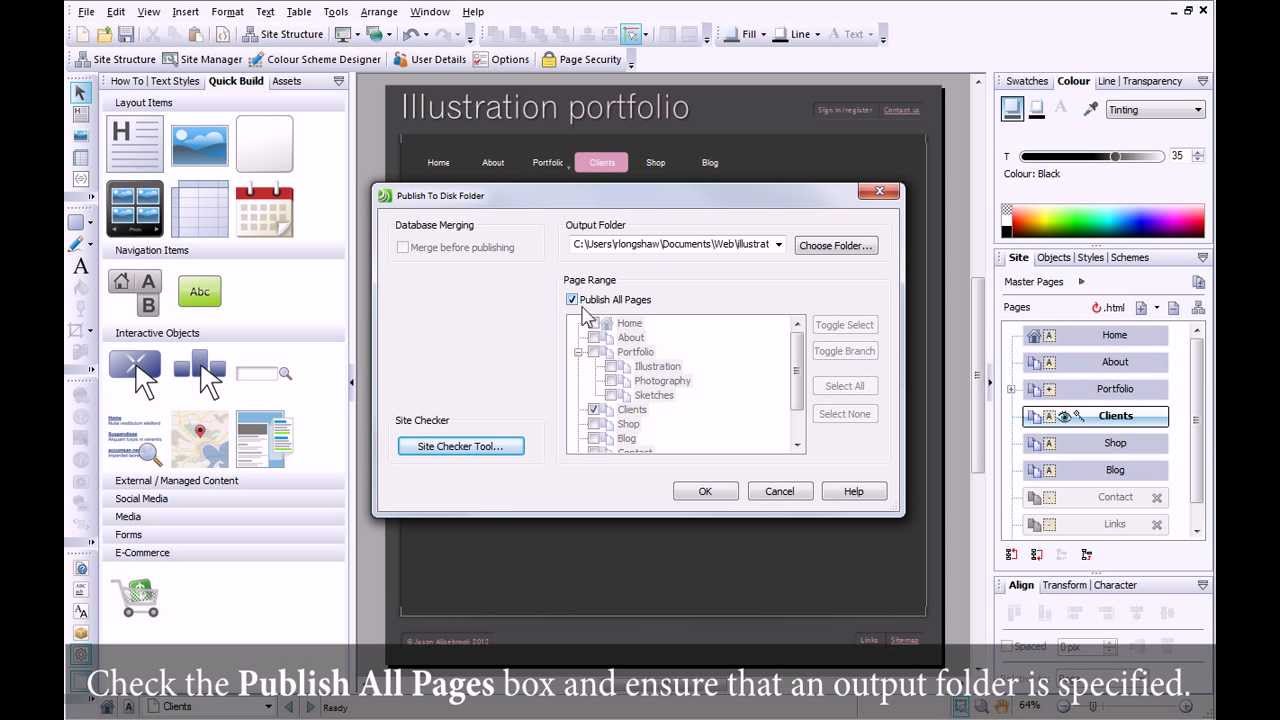Select the Artistic Text 'A' tool
The width and height of the screenshot is (1280, 720).
(x=81, y=266)
